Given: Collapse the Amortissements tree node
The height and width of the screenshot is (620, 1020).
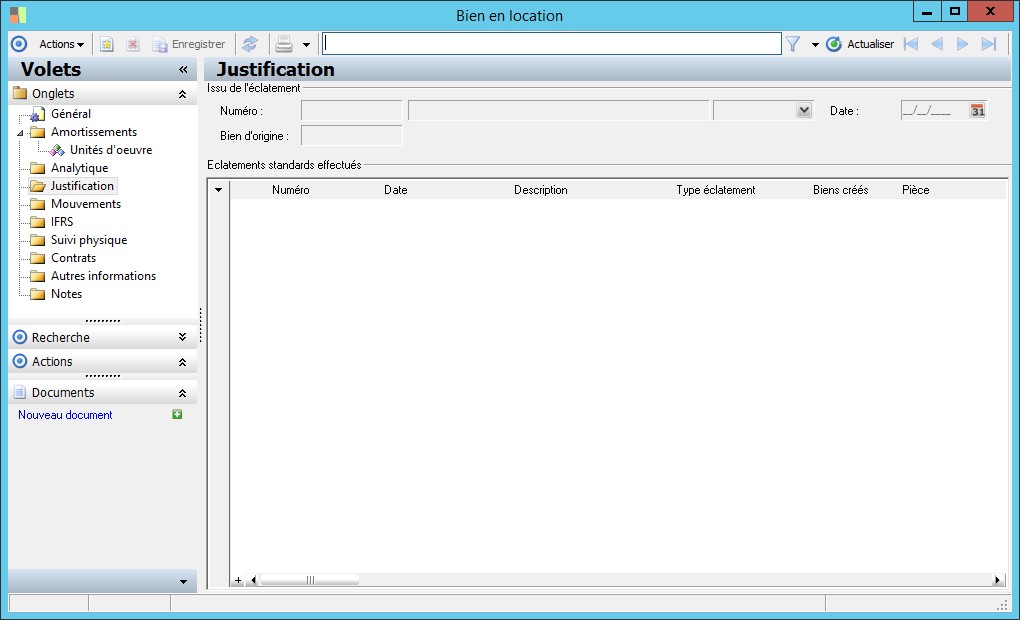Looking at the screenshot, I should click(20, 133).
